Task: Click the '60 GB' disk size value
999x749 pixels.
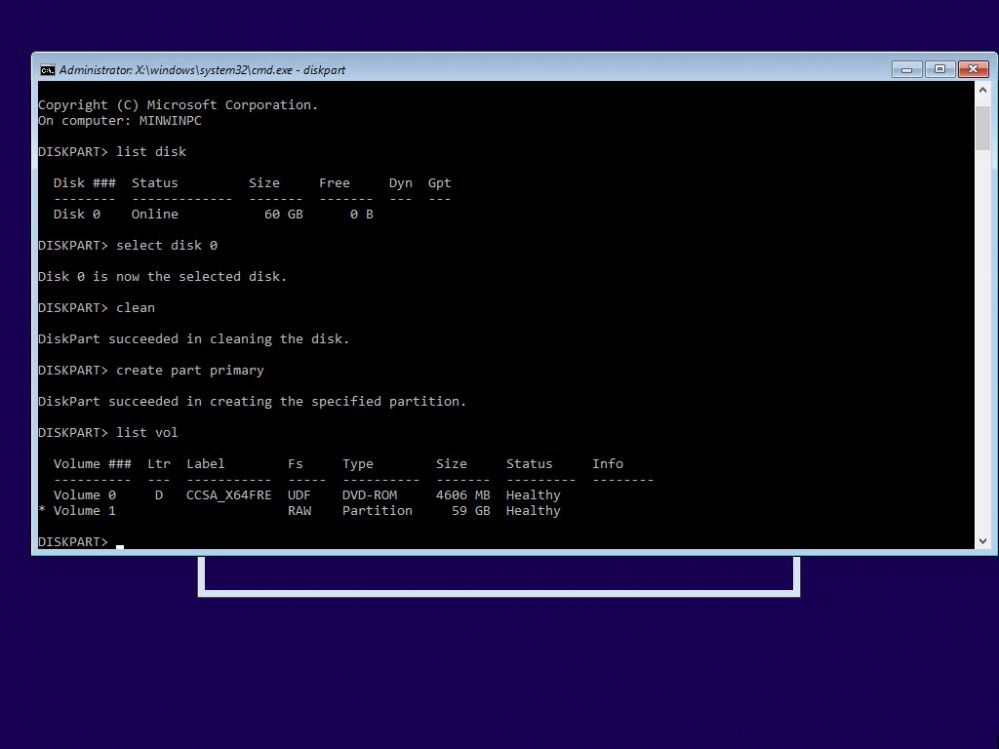Action: tap(284, 214)
